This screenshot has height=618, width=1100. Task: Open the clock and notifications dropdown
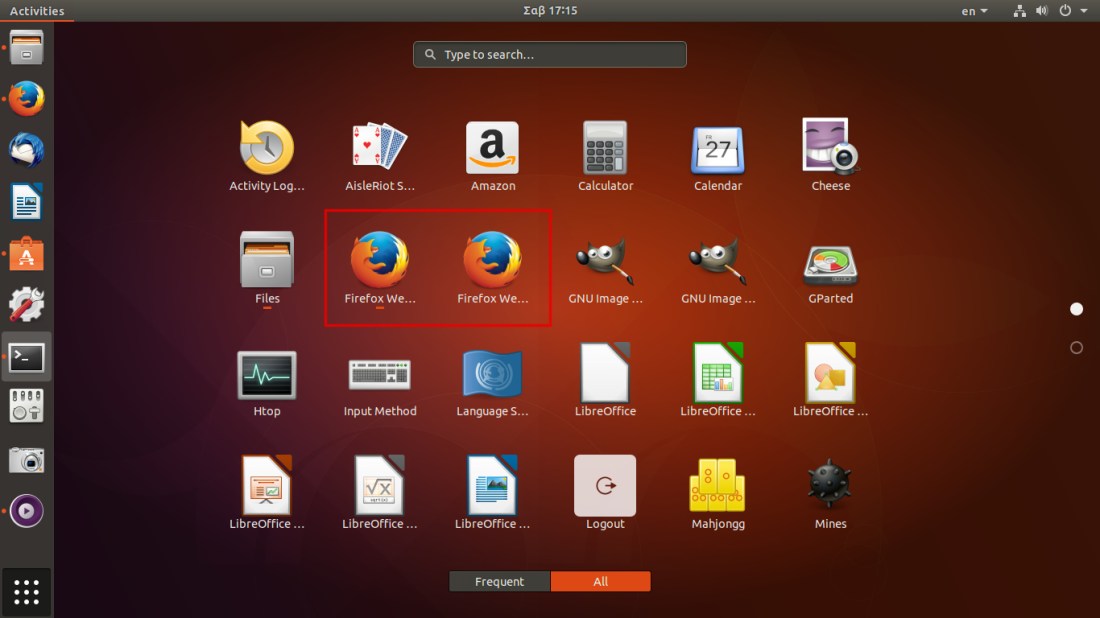tap(550, 11)
